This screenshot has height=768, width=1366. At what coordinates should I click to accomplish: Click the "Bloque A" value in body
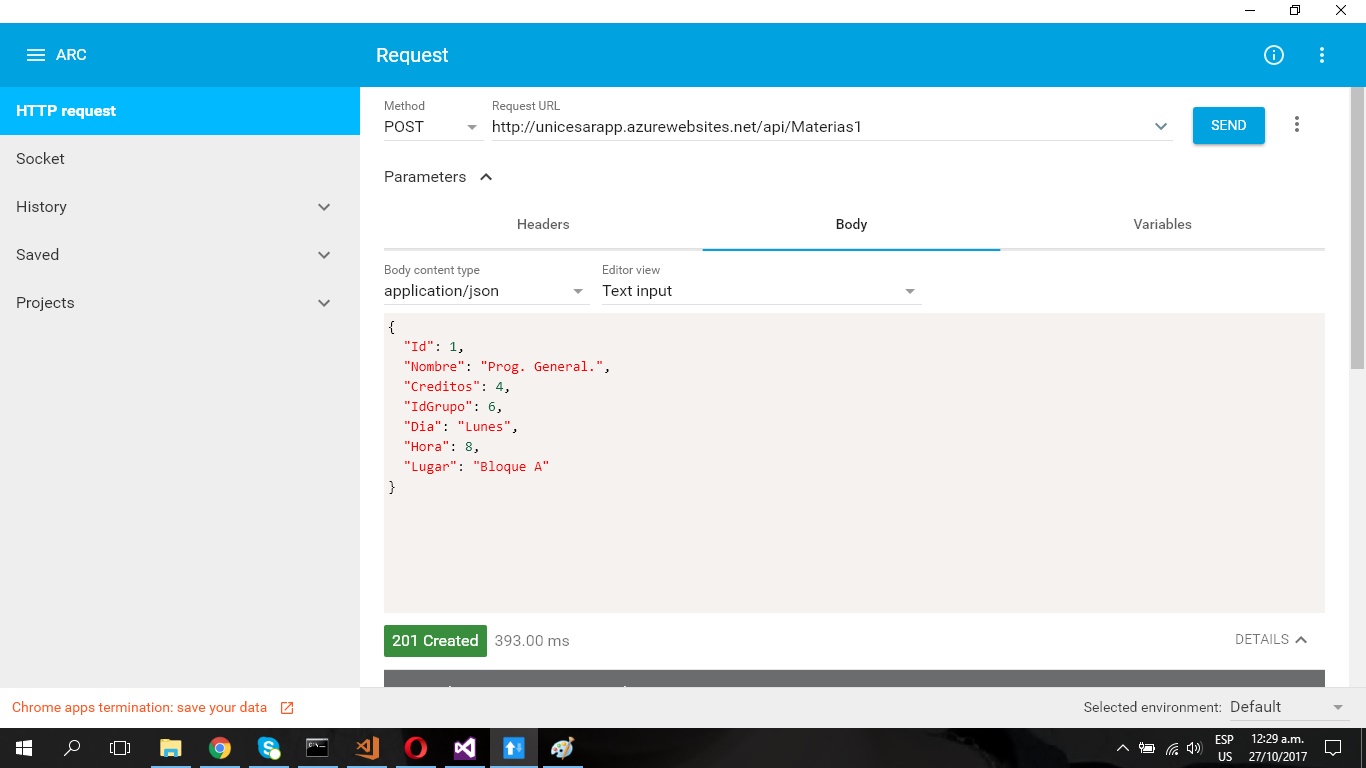coord(511,467)
